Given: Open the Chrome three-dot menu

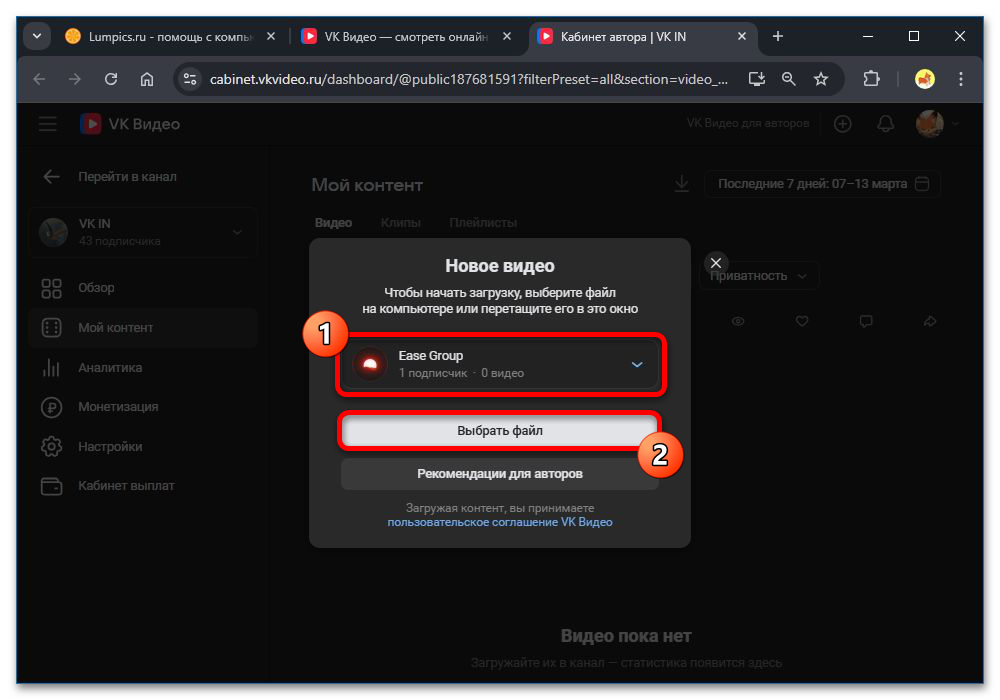Looking at the screenshot, I should (960, 79).
